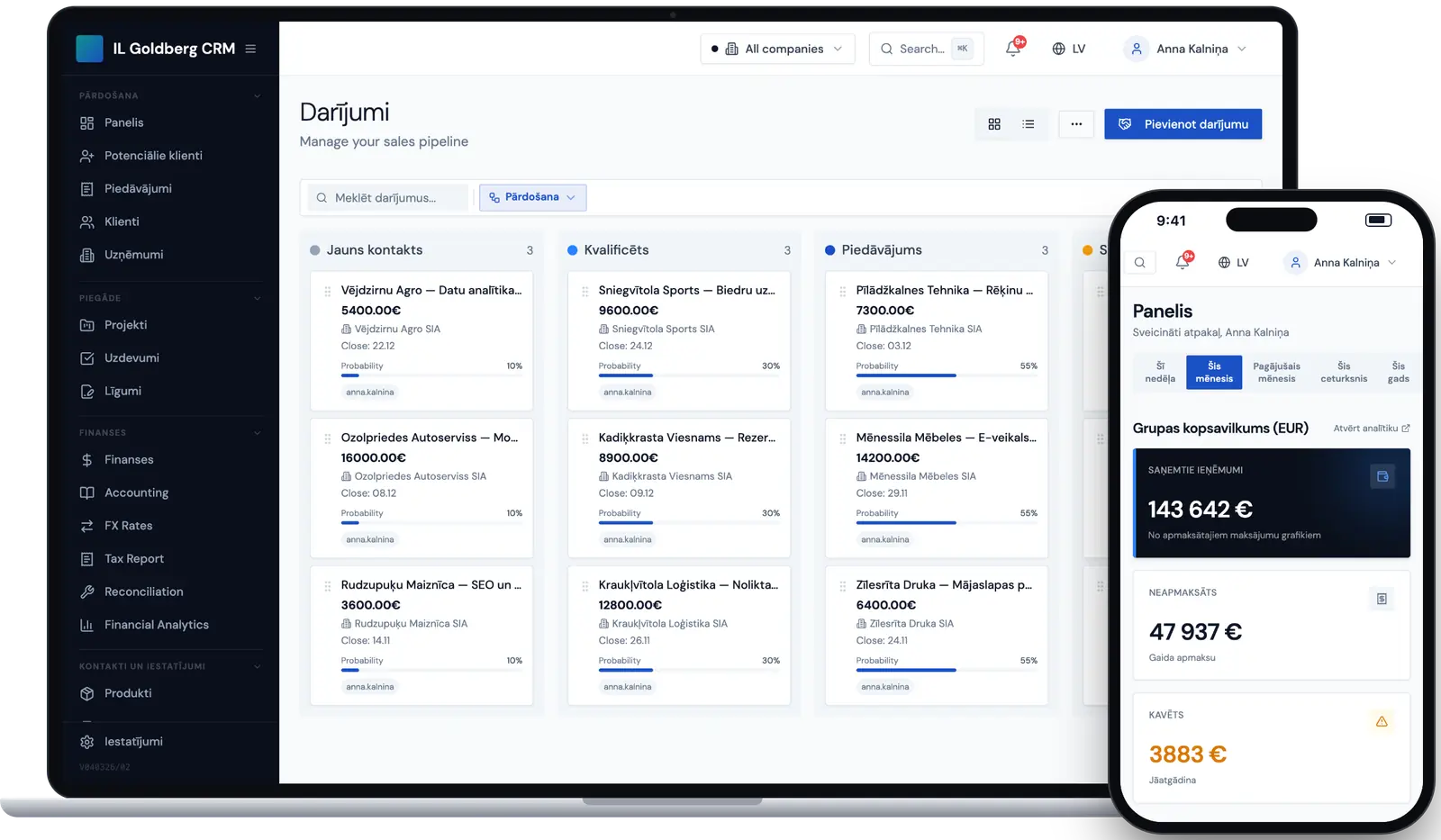Image resolution: width=1441 pixels, height=840 pixels.
Task: Open the three-dot more options menu
Action: 1076,124
